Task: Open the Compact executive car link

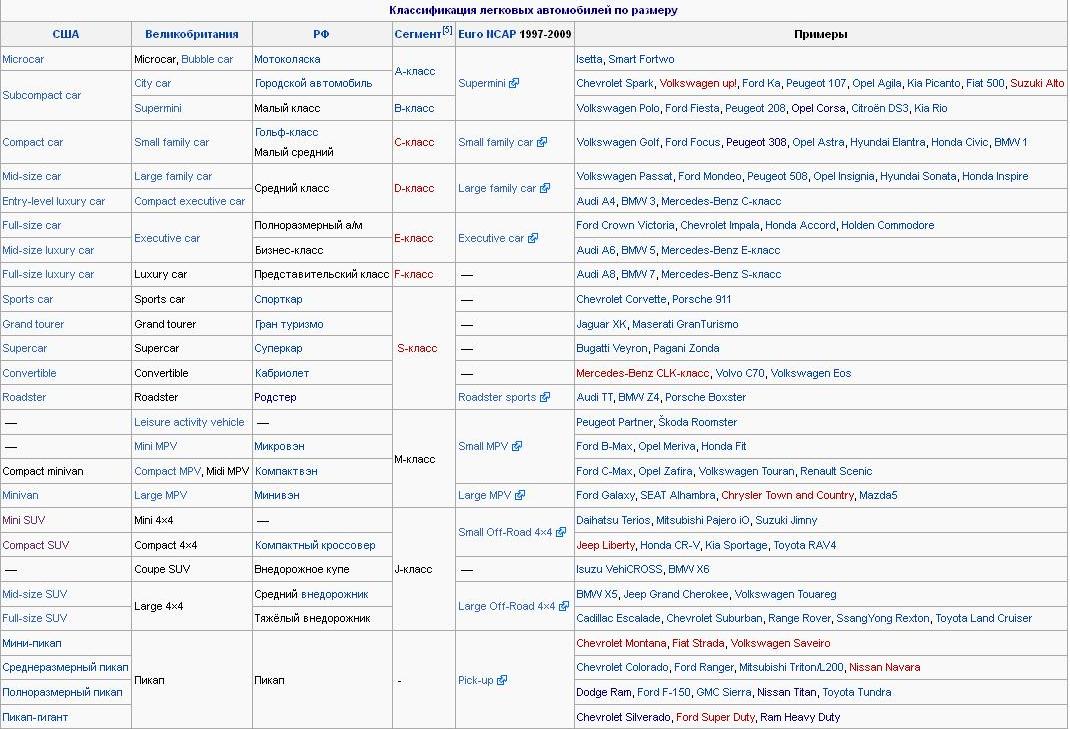Action: [x=190, y=201]
